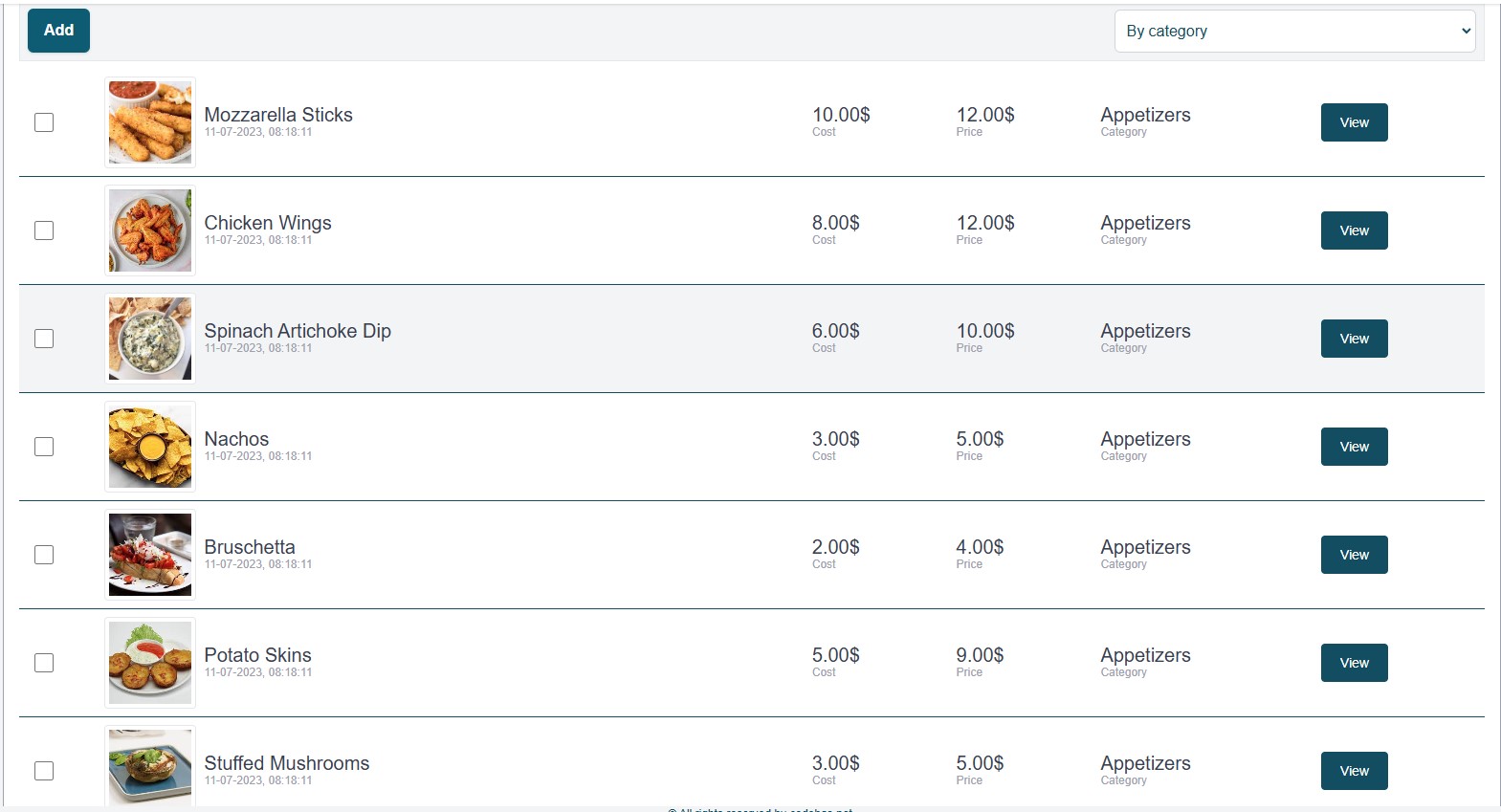Check the Nachos row checkbox
The height and width of the screenshot is (812, 1501).
[x=44, y=447]
